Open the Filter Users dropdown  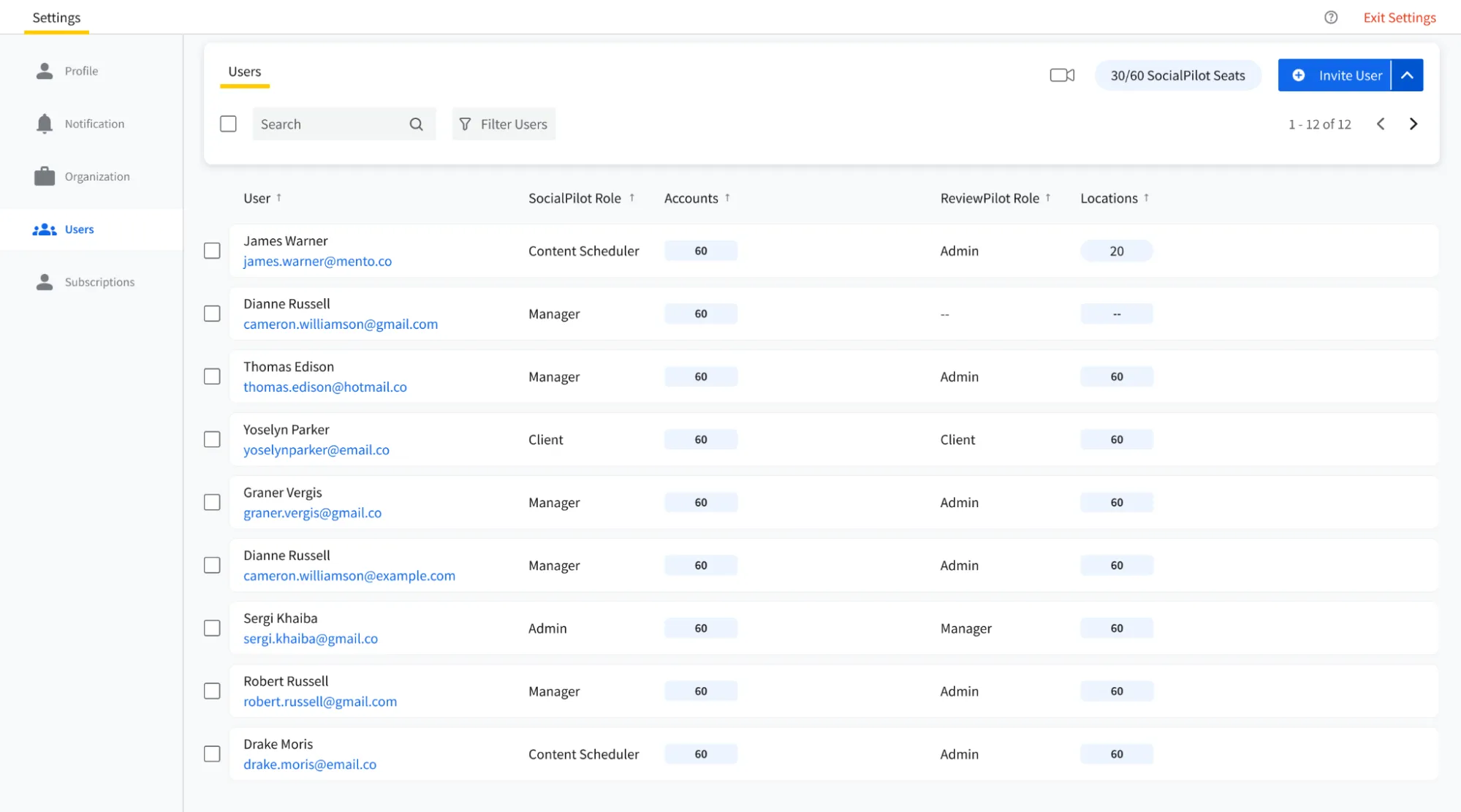click(x=504, y=124)
